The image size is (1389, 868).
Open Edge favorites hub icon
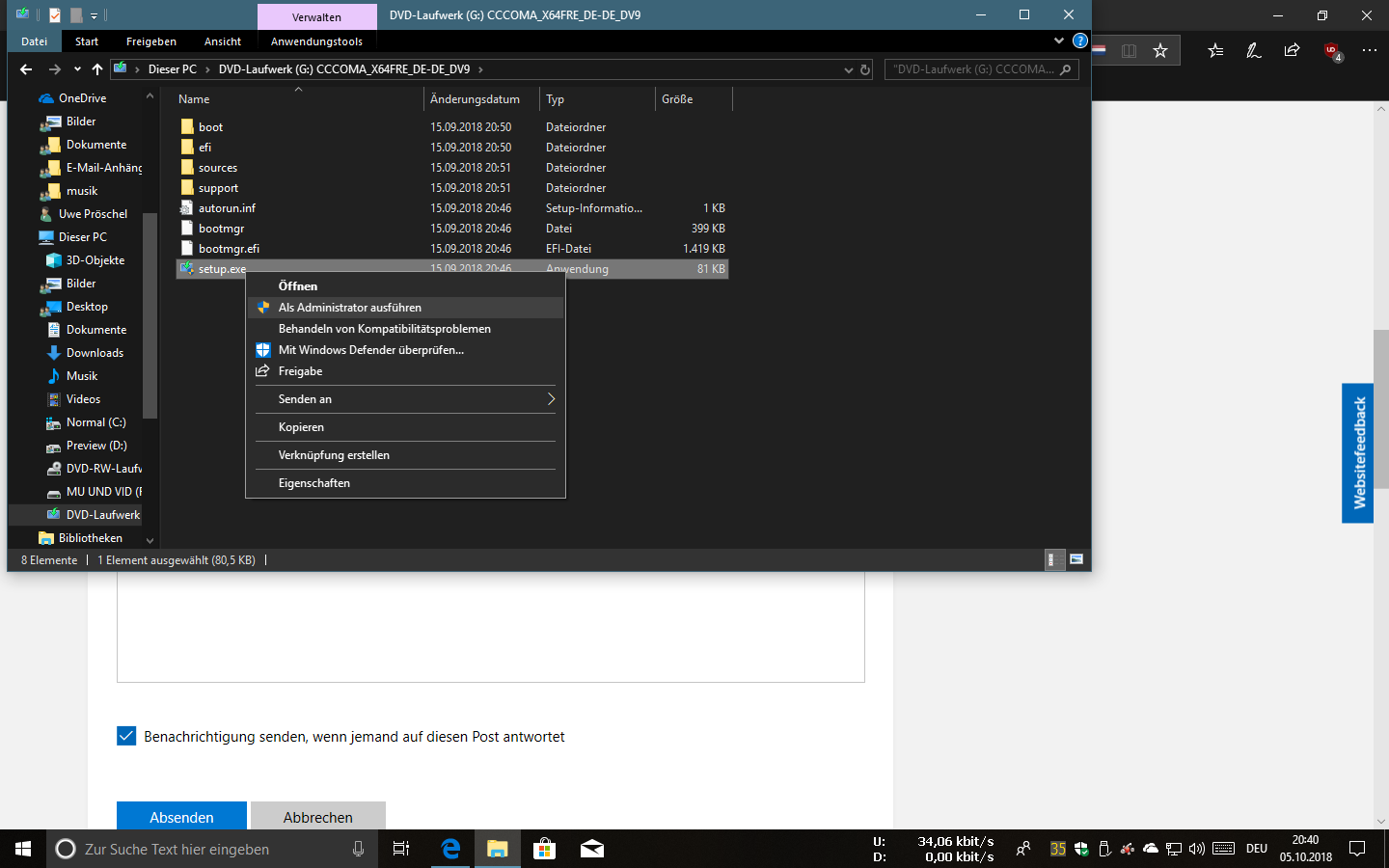coord(1215,50)
